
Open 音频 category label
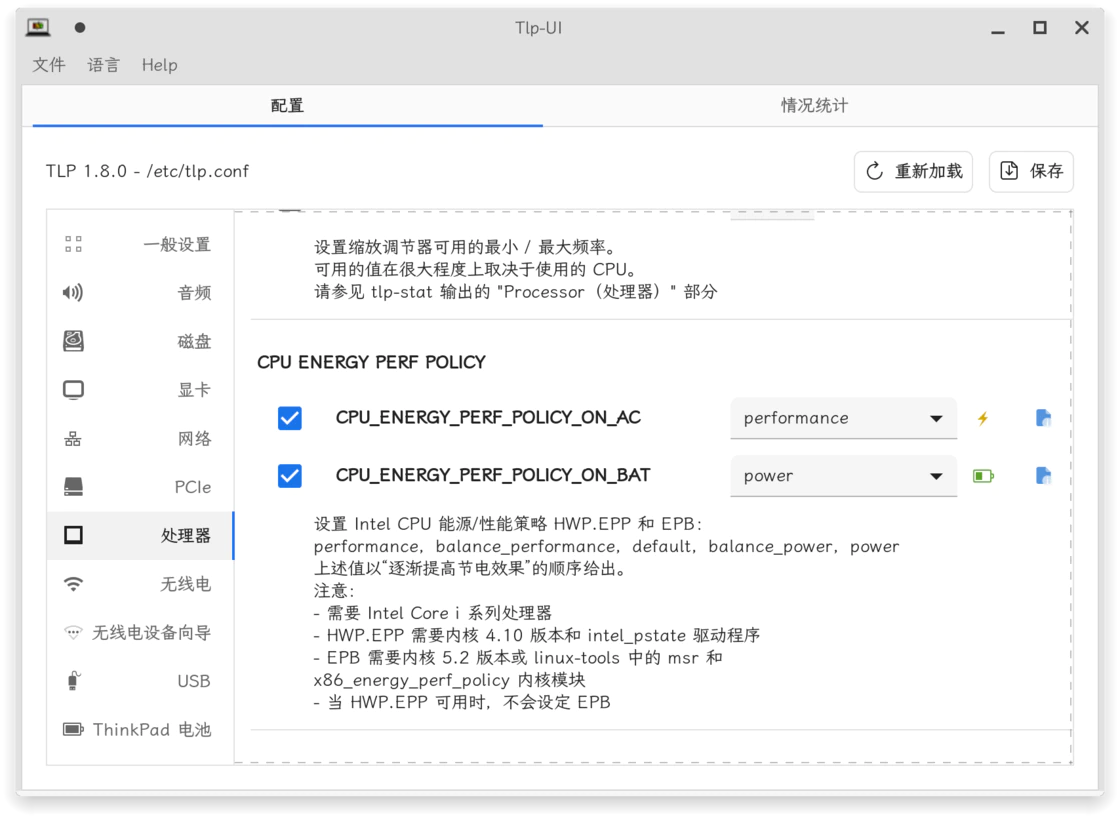click(194, 292)
